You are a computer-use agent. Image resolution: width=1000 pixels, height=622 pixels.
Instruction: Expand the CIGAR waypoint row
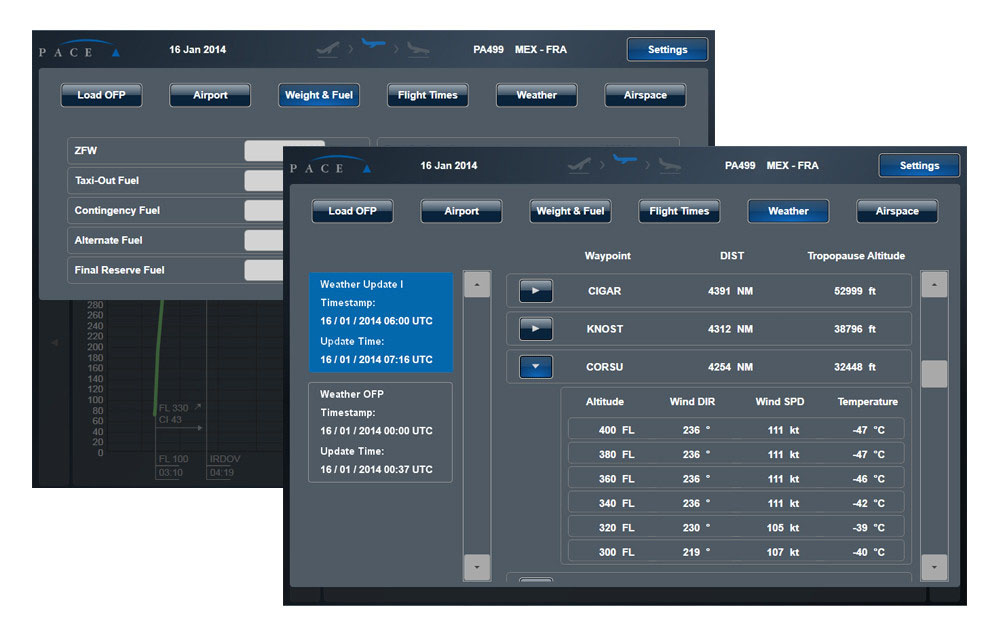point(536,291)
